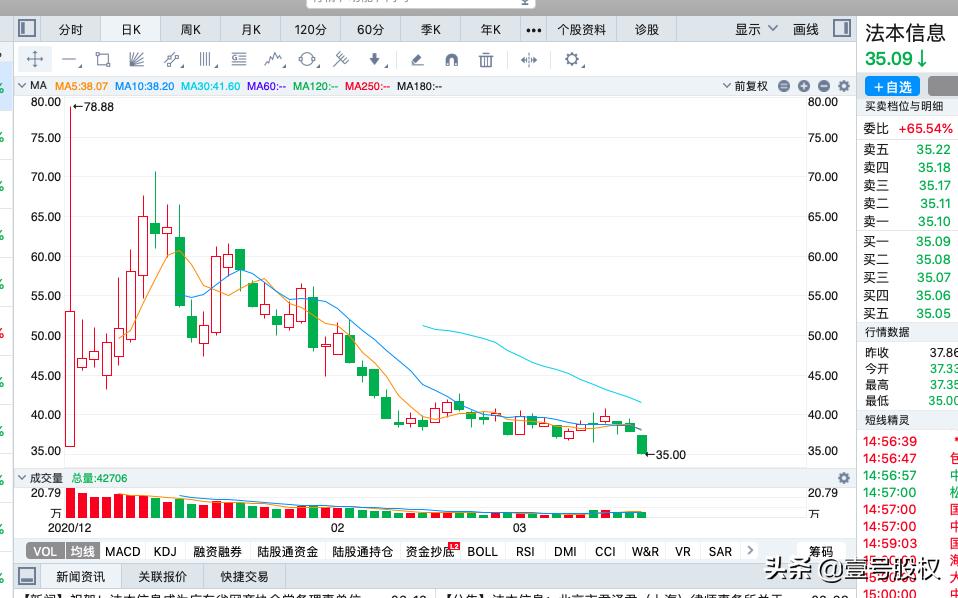The height and width of the screenshot is (598, 958).
Task: Switch to the 周K tab
Action: click(190, 29)
